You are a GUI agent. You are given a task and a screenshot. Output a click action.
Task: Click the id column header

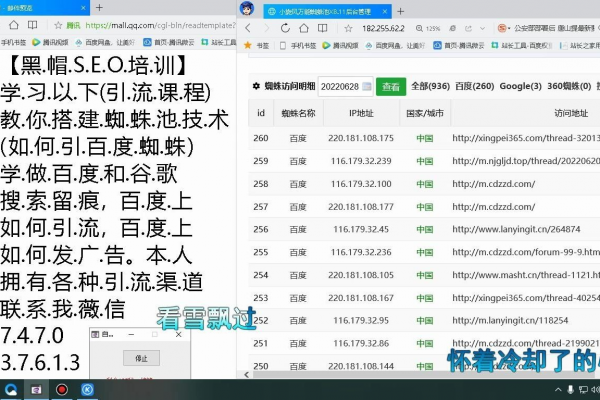coord(261,113)
